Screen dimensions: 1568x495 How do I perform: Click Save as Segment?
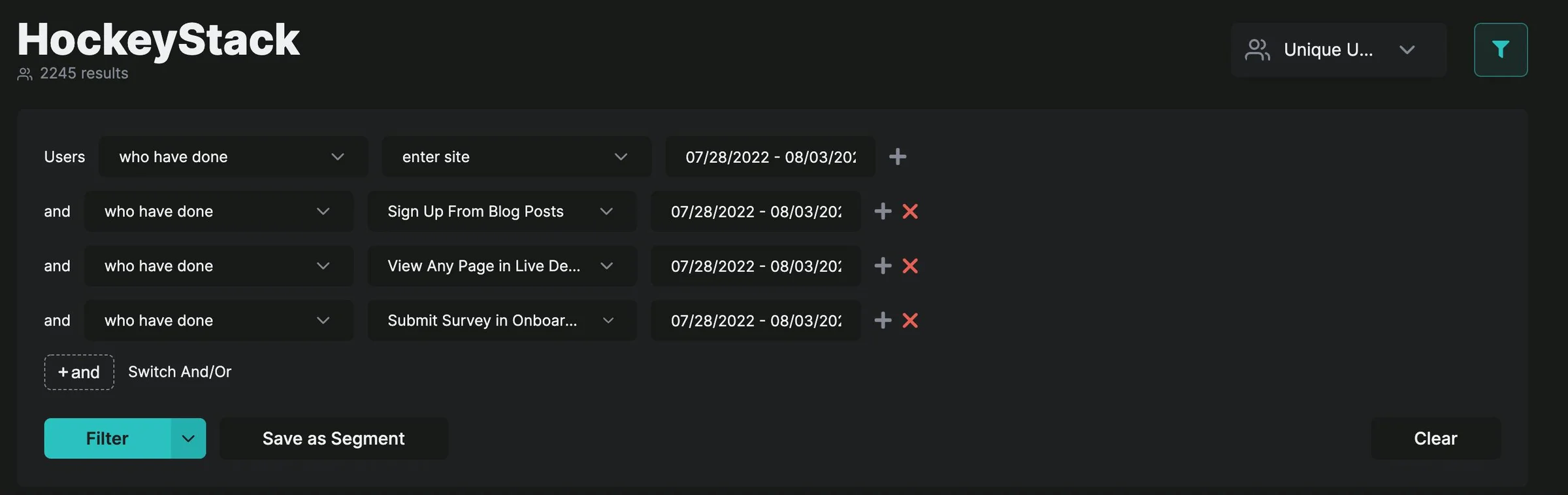[x=334, y=439]
